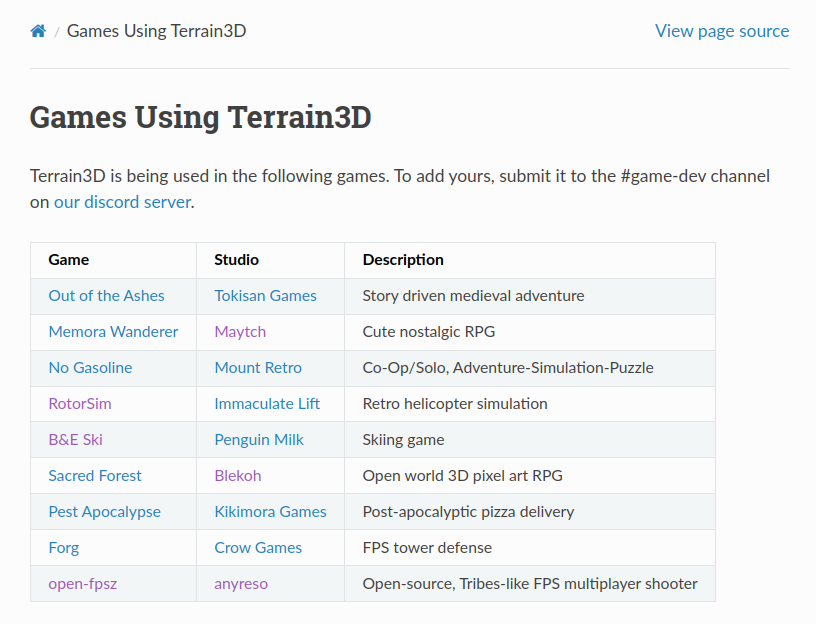
Task: Select the 'Games Using Terrain3D' breadcrumb text
Action: (x=157, y=31)
